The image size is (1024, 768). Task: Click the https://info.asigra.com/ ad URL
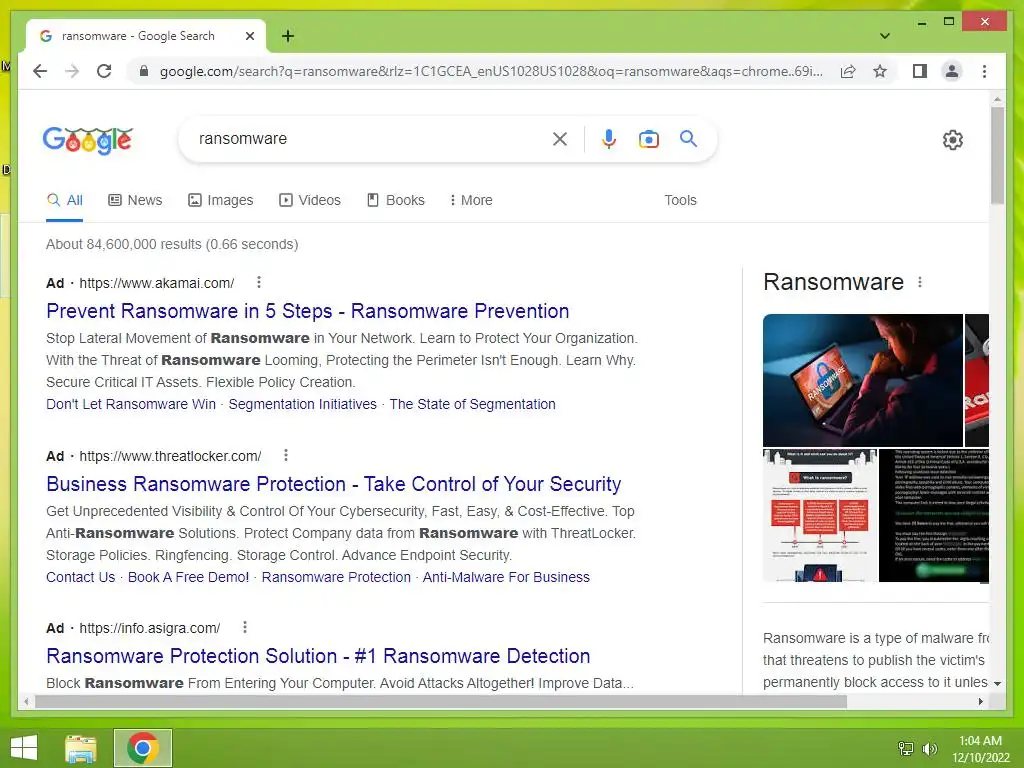click(150, 628)
